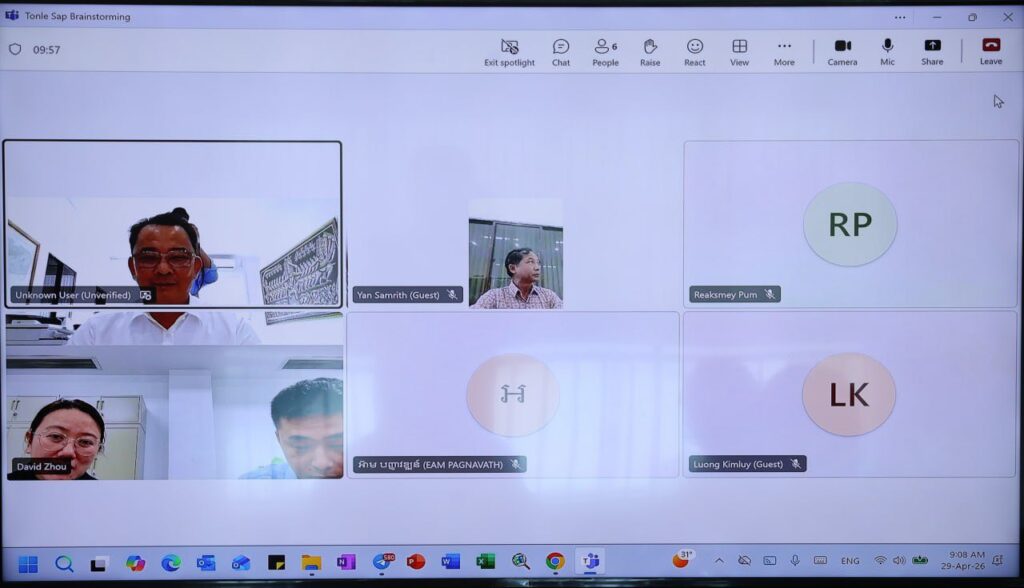Show the People participants list
1024x588 pixels.
point(605,51)
